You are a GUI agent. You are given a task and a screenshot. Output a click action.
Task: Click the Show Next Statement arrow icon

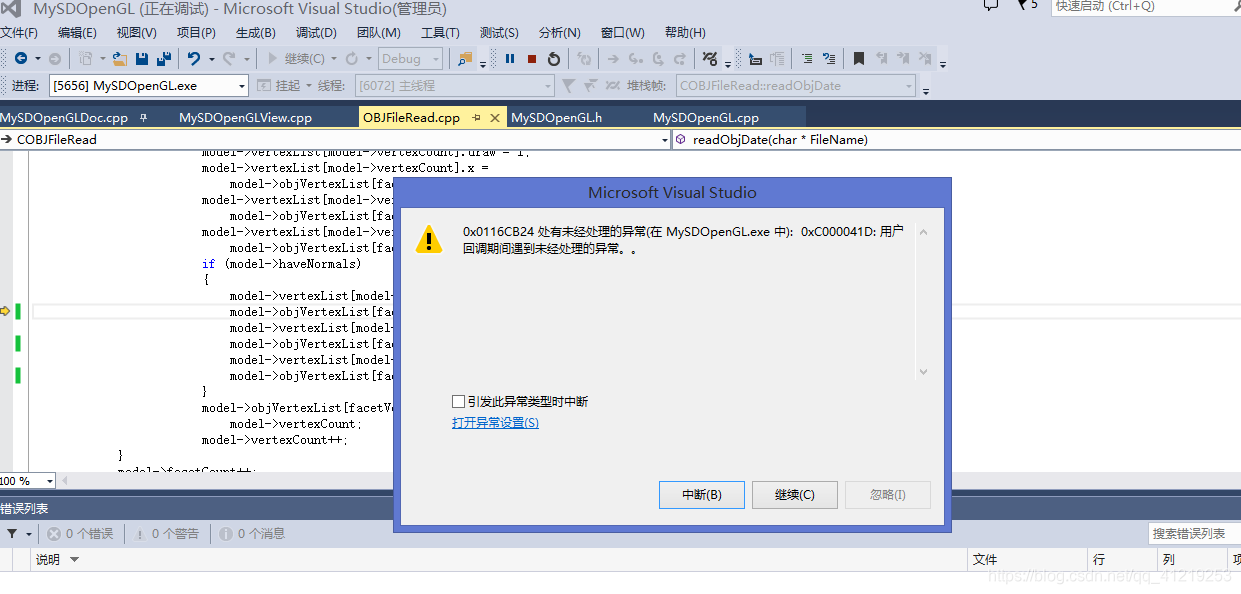(613, 59)
